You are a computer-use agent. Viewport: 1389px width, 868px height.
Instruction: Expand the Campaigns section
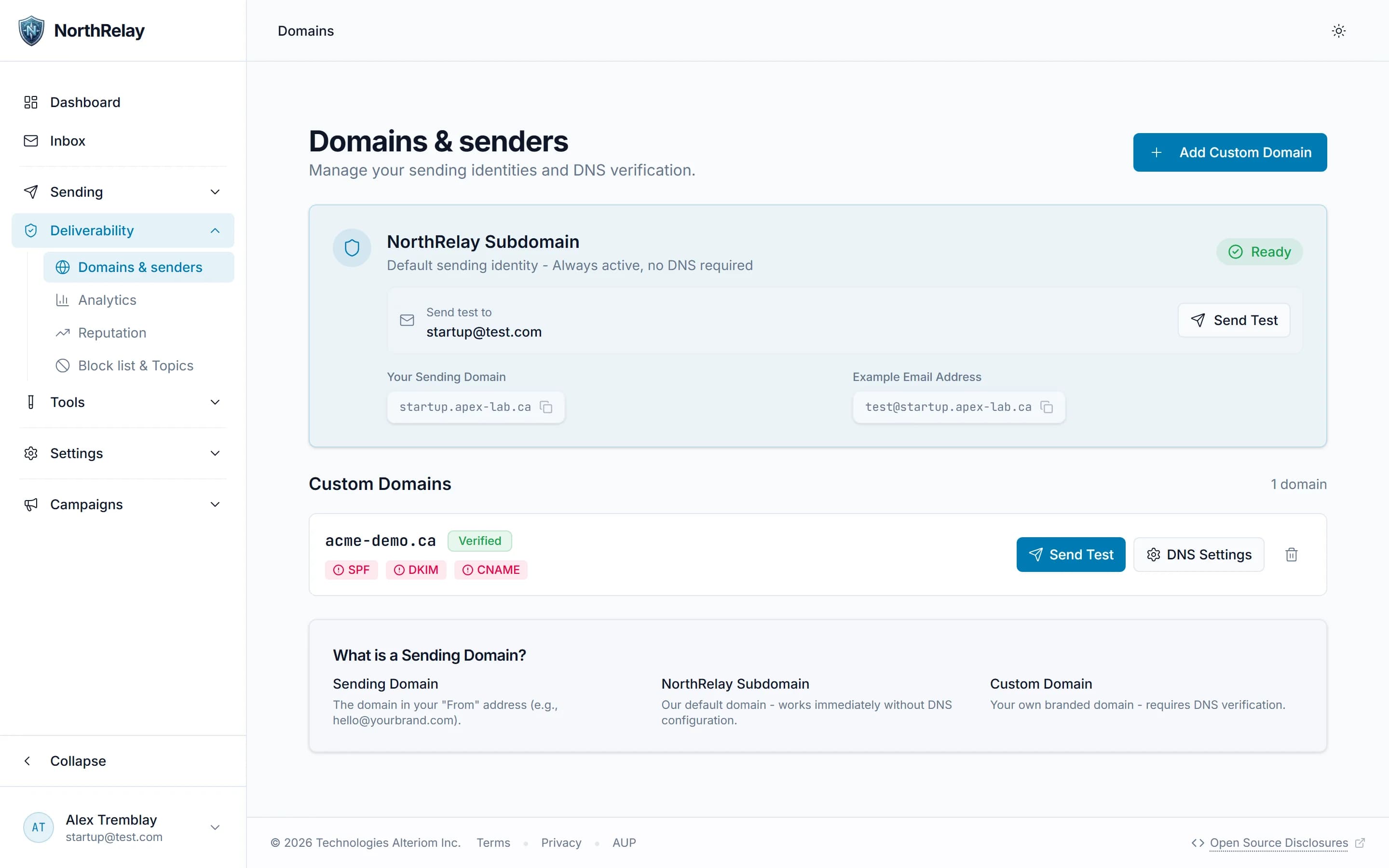point(123,504)
